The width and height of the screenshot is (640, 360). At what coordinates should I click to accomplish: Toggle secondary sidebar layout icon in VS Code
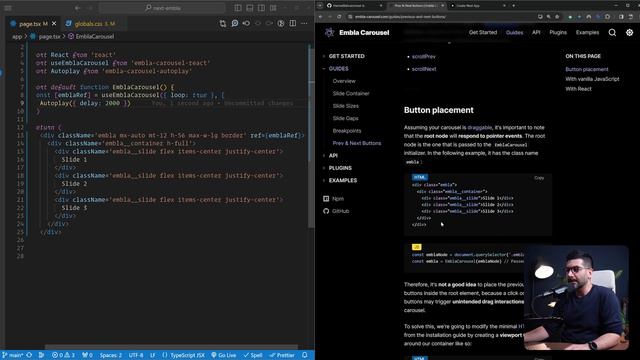coord(261,8)
